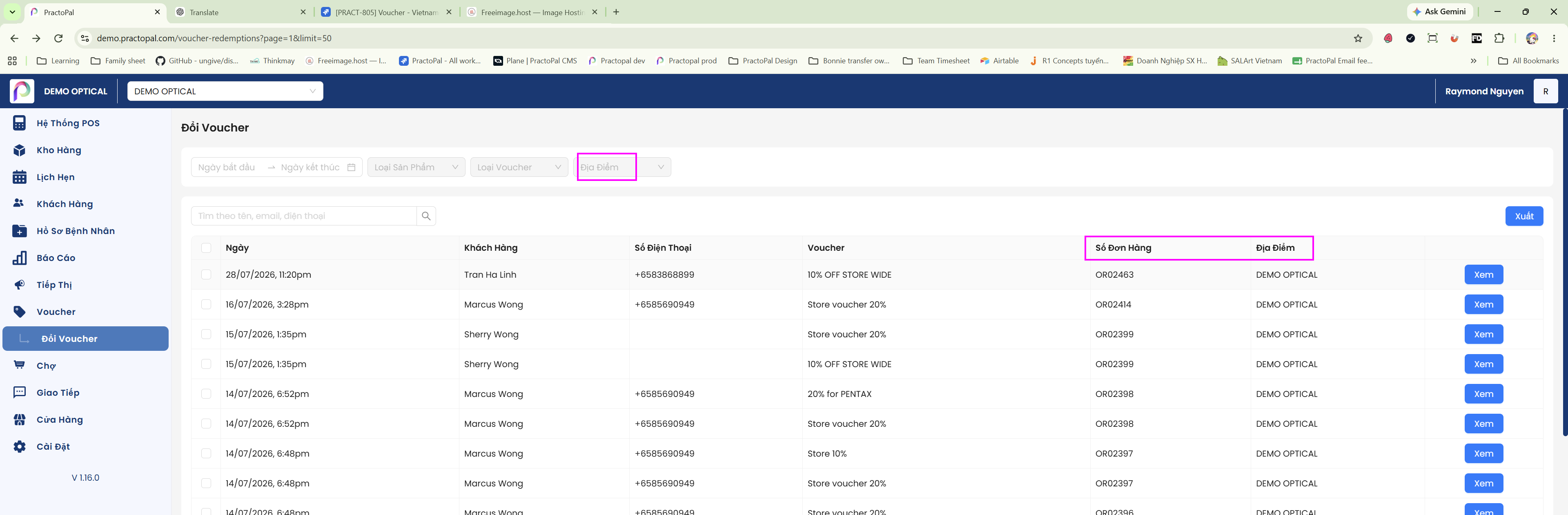The height and width of the screenshot is (515, 1568).
Task: Click Xem for the Store 10% row
Action: (x=1483, y=453)
